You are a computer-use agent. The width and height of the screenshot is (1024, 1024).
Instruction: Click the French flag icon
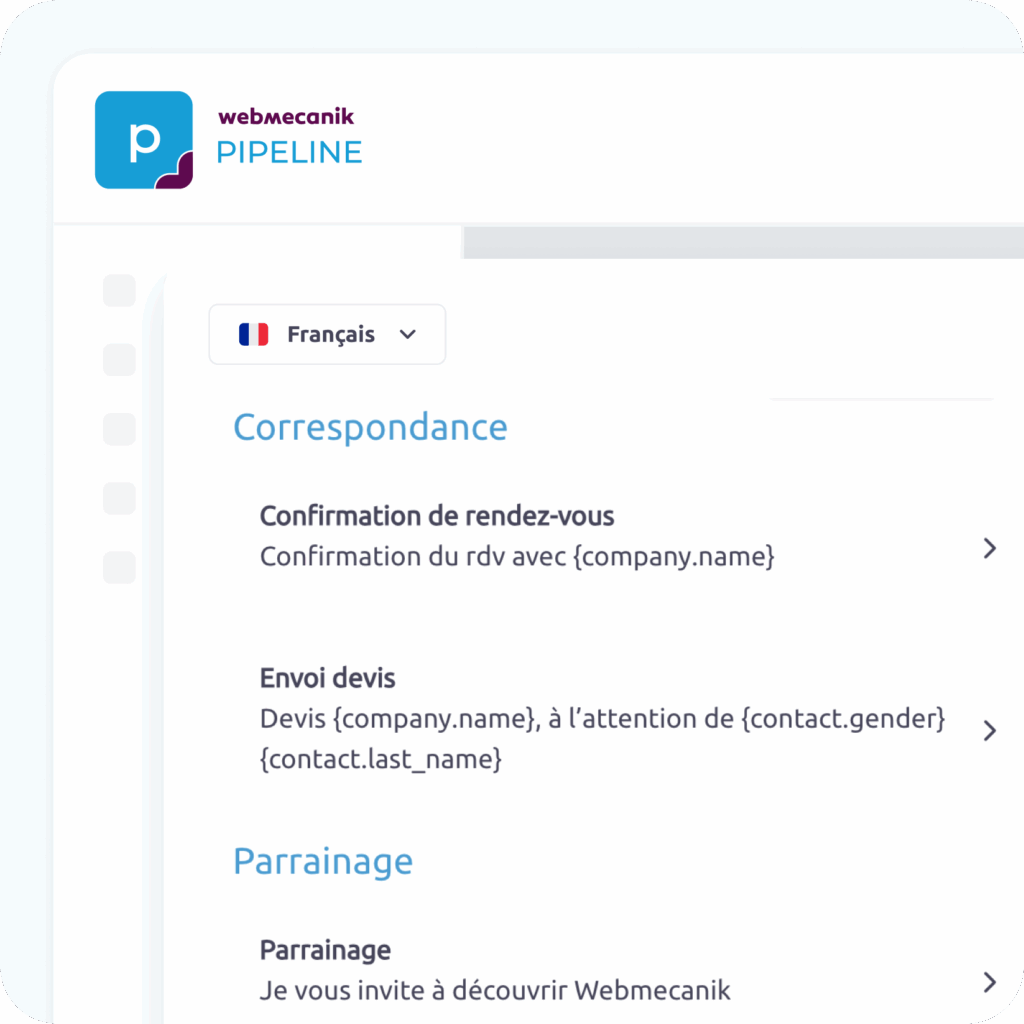point(254,334)
